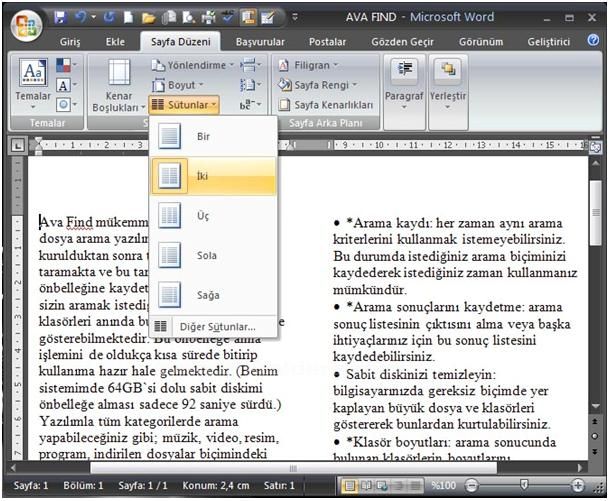This screenshot has width=609, height=501.
Task: Switch to draft view
Action: [415, 485]
